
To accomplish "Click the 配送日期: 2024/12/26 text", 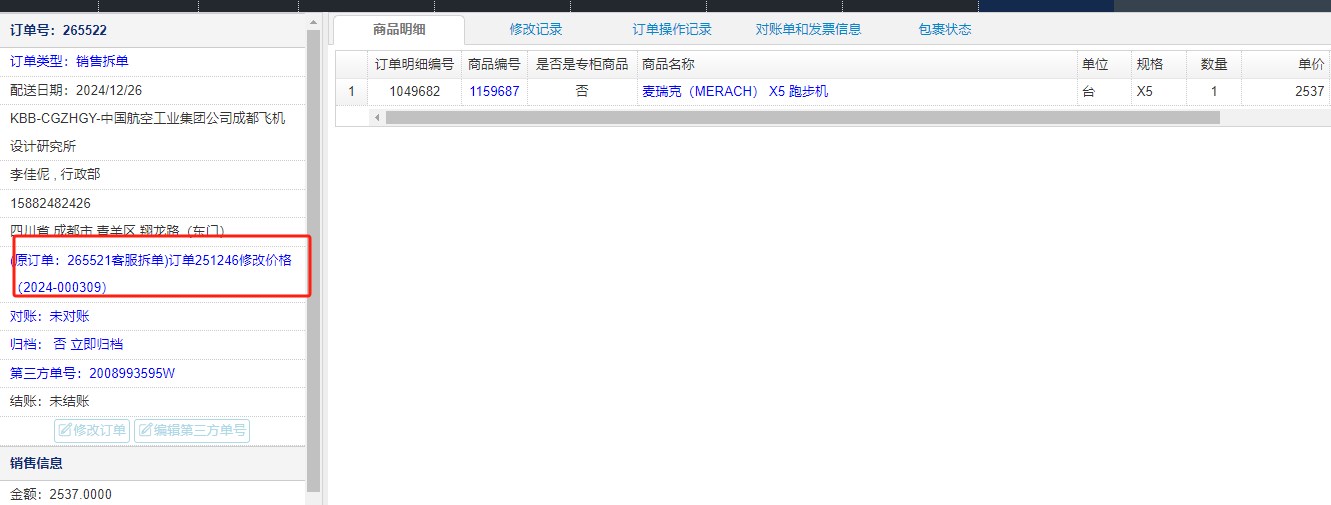I will tap(76, 90).
